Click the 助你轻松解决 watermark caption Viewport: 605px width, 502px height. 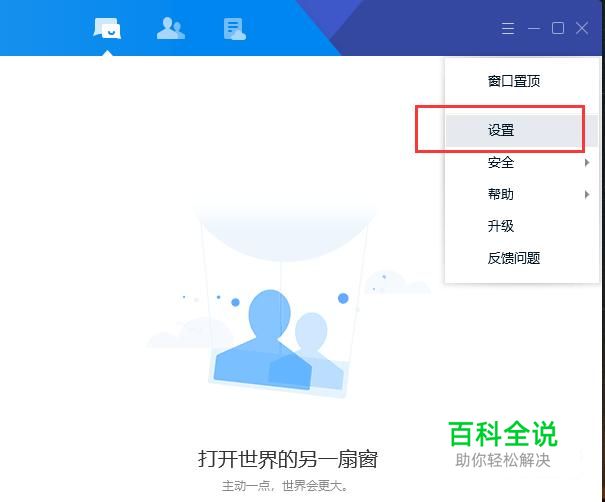click(503, 460)
